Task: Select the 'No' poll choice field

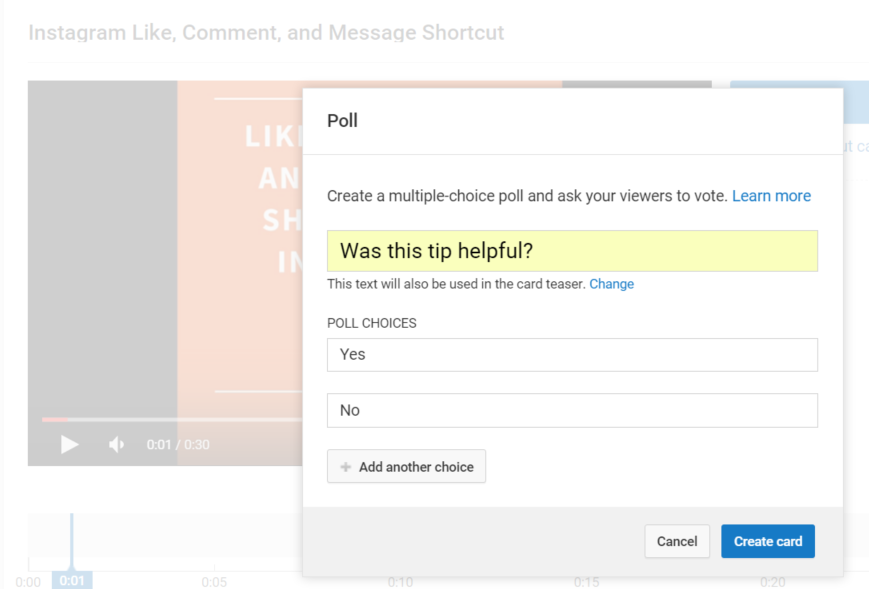Action: coord(572,411)
